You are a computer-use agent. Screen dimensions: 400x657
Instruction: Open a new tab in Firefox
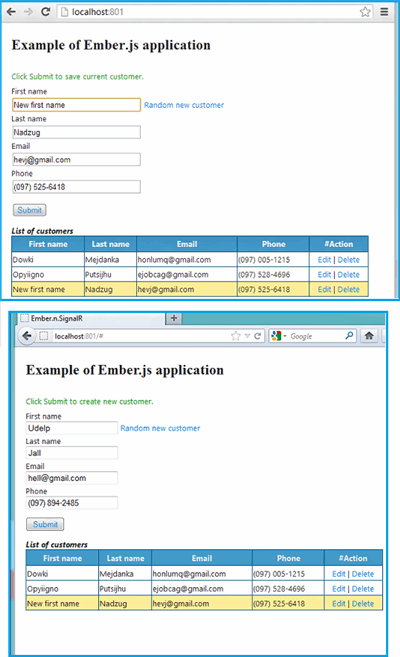pyautogui.click(x=174, y=318)
